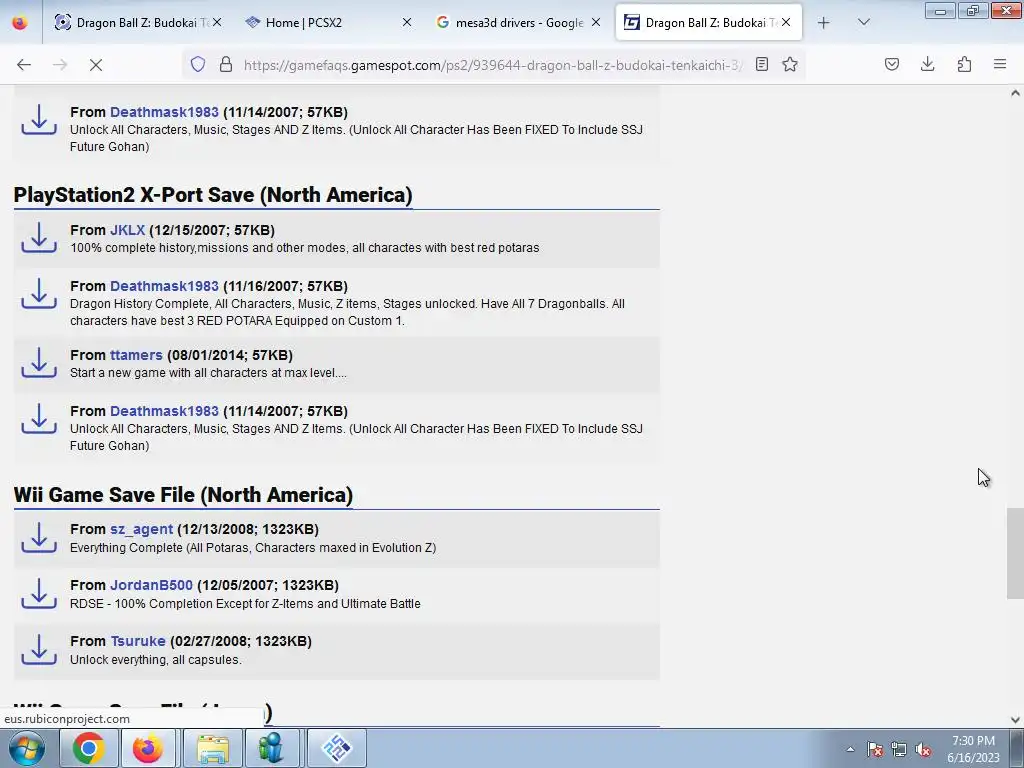Screen dimensions: 1024x768
Task: Open the blue people icon app in taskbar
Action: pyautogui.click(x=271, y=748)
